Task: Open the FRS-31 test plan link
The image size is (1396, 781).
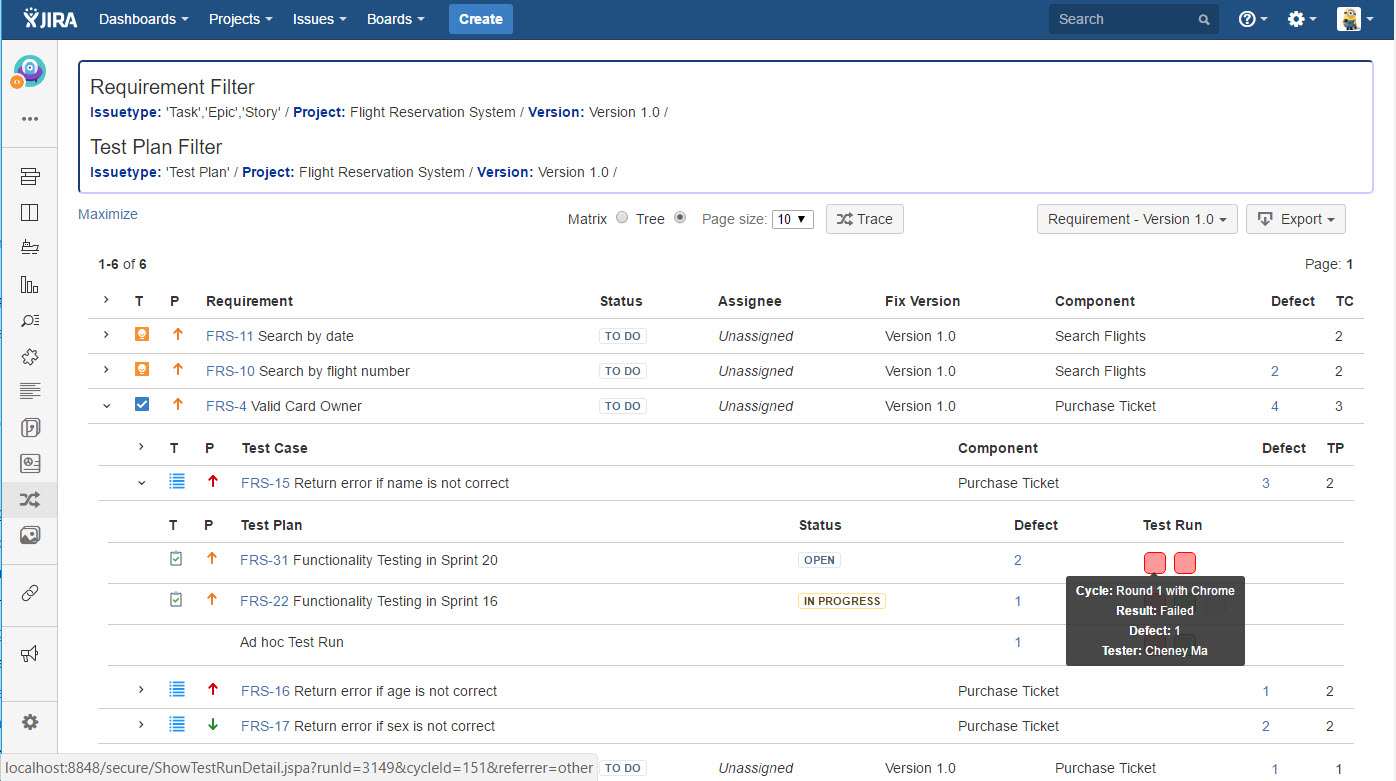Action: tap(264, 560)
